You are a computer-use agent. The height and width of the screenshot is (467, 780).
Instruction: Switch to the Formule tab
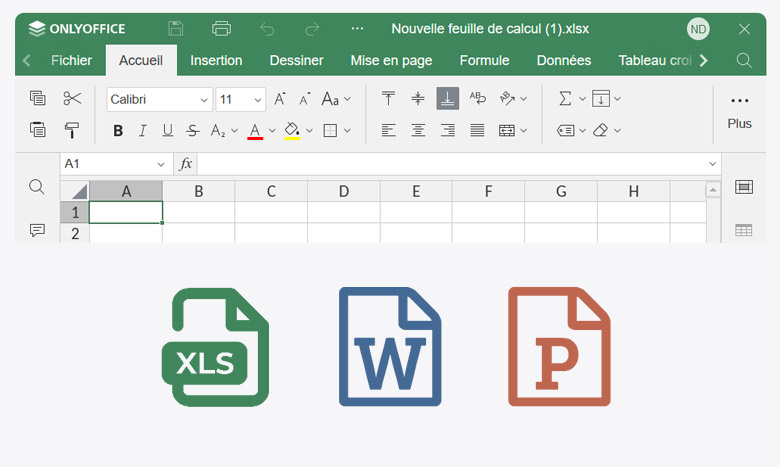pyautogui.click(x=484, y=61)
